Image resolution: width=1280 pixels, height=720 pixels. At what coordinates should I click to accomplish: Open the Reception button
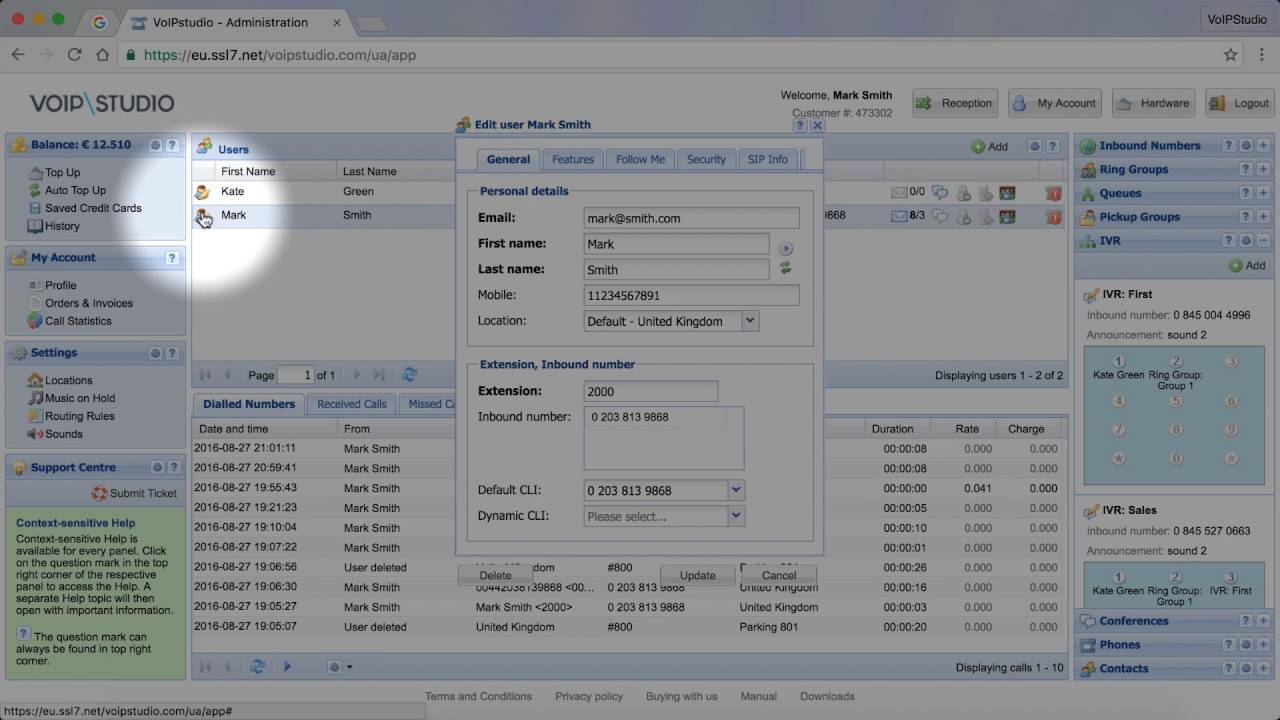point(955,103)
